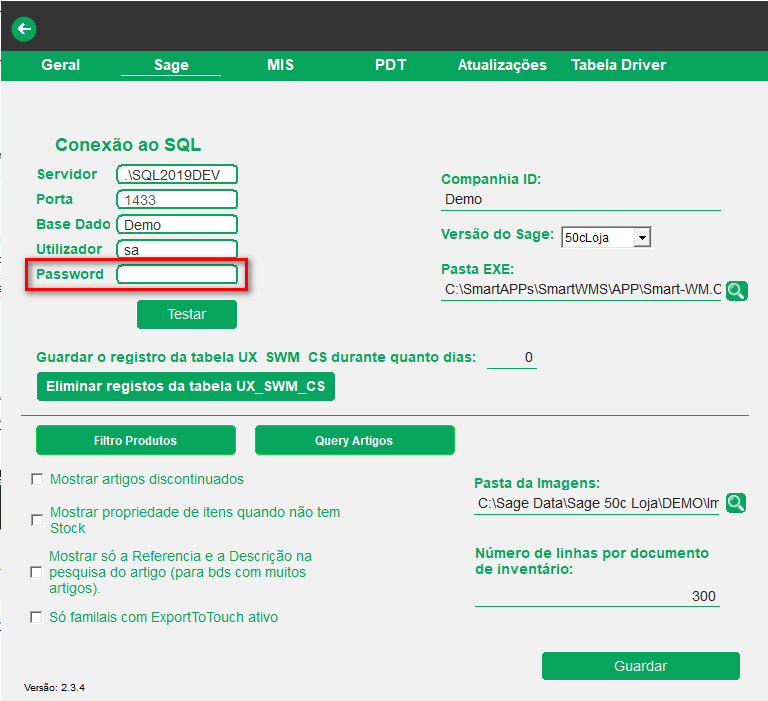This screenshot has height=701, width=768.
Task: Click the Versão: 2.3.4 label
Action: point(54,687)
